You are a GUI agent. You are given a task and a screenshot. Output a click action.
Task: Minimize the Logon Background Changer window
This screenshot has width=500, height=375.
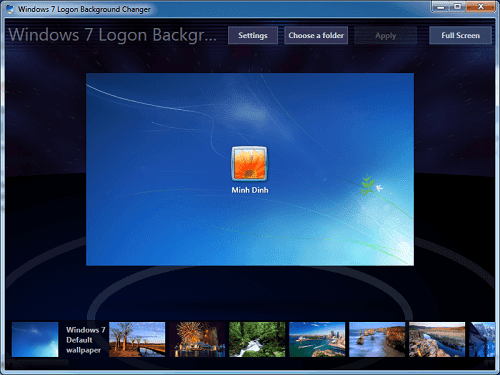coord(441,7)
